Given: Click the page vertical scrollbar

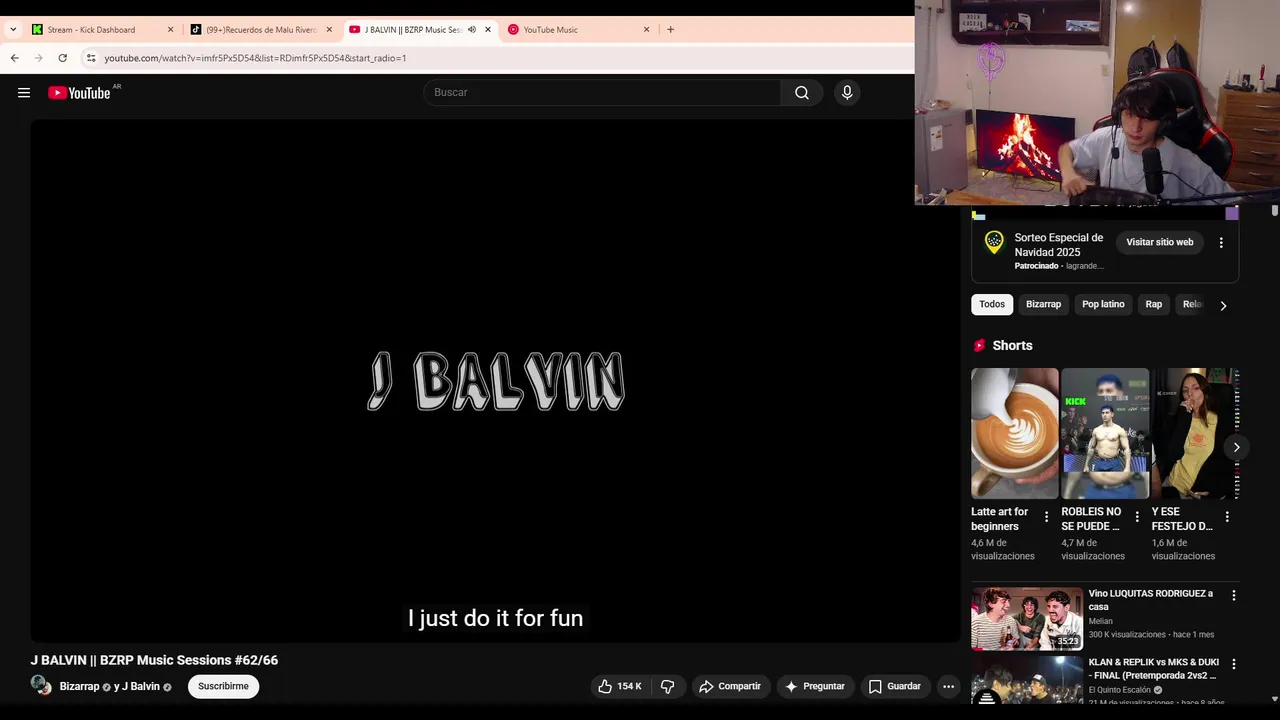Looking at the screenshot, I should point(1274,211).
